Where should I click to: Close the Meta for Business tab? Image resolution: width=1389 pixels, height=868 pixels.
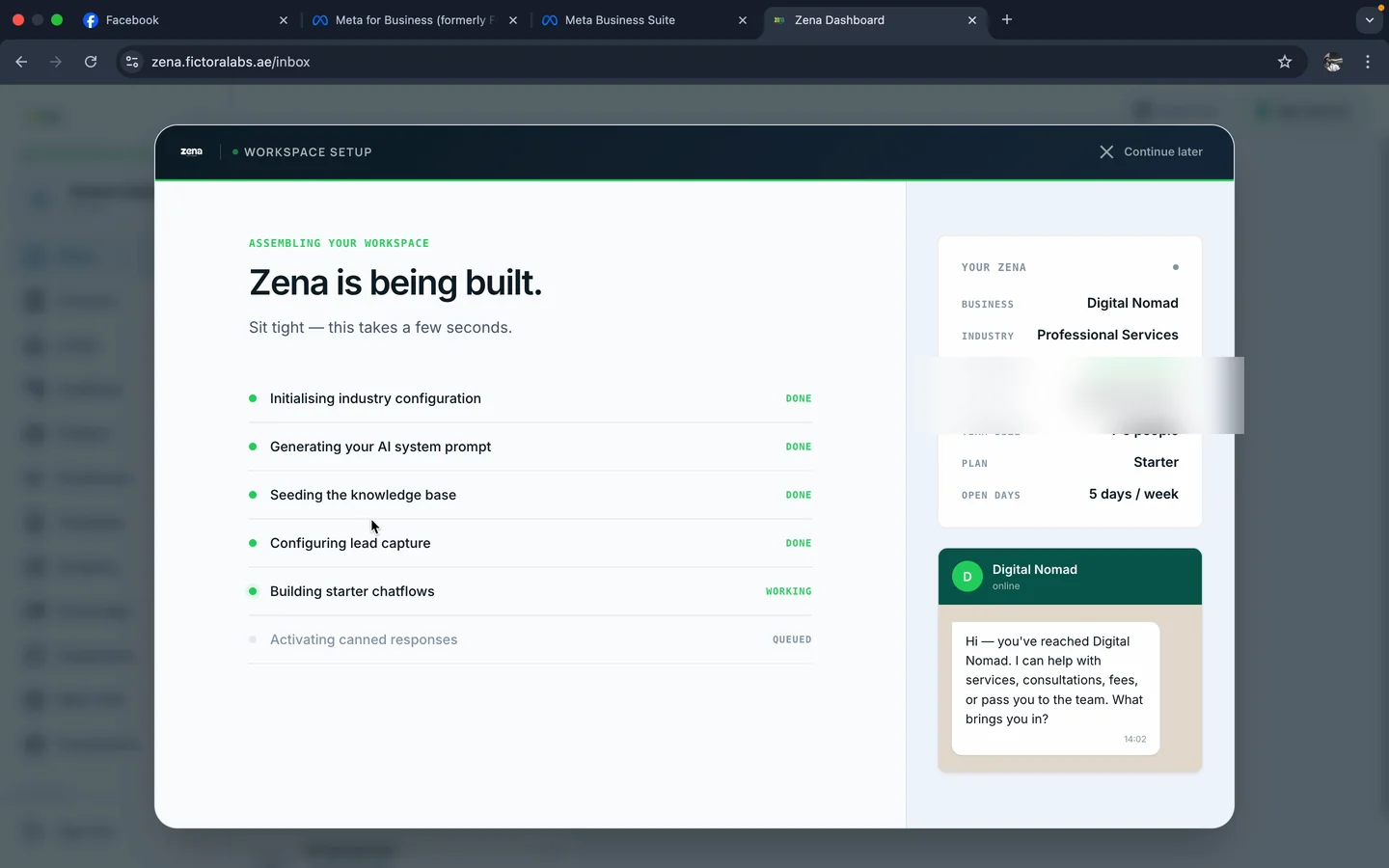pyautogui.click(x=512, y=19)
